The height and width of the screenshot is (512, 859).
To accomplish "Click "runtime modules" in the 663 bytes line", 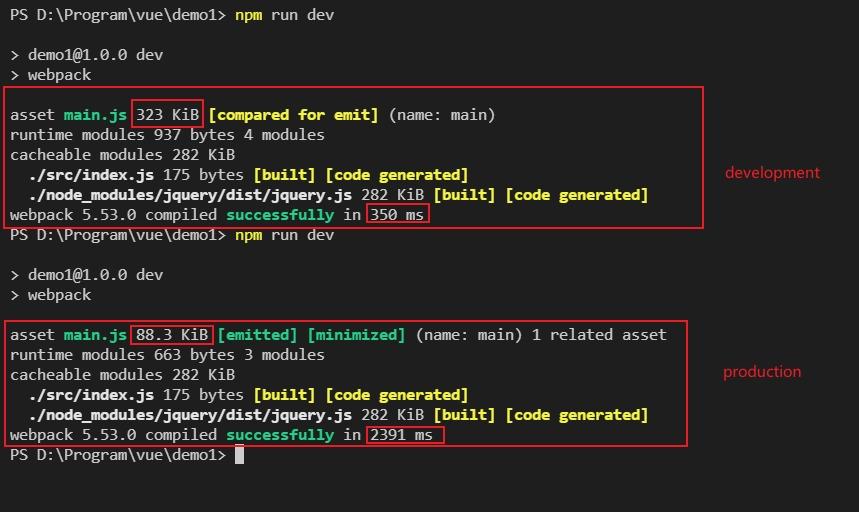I will [x=77, y=355].
